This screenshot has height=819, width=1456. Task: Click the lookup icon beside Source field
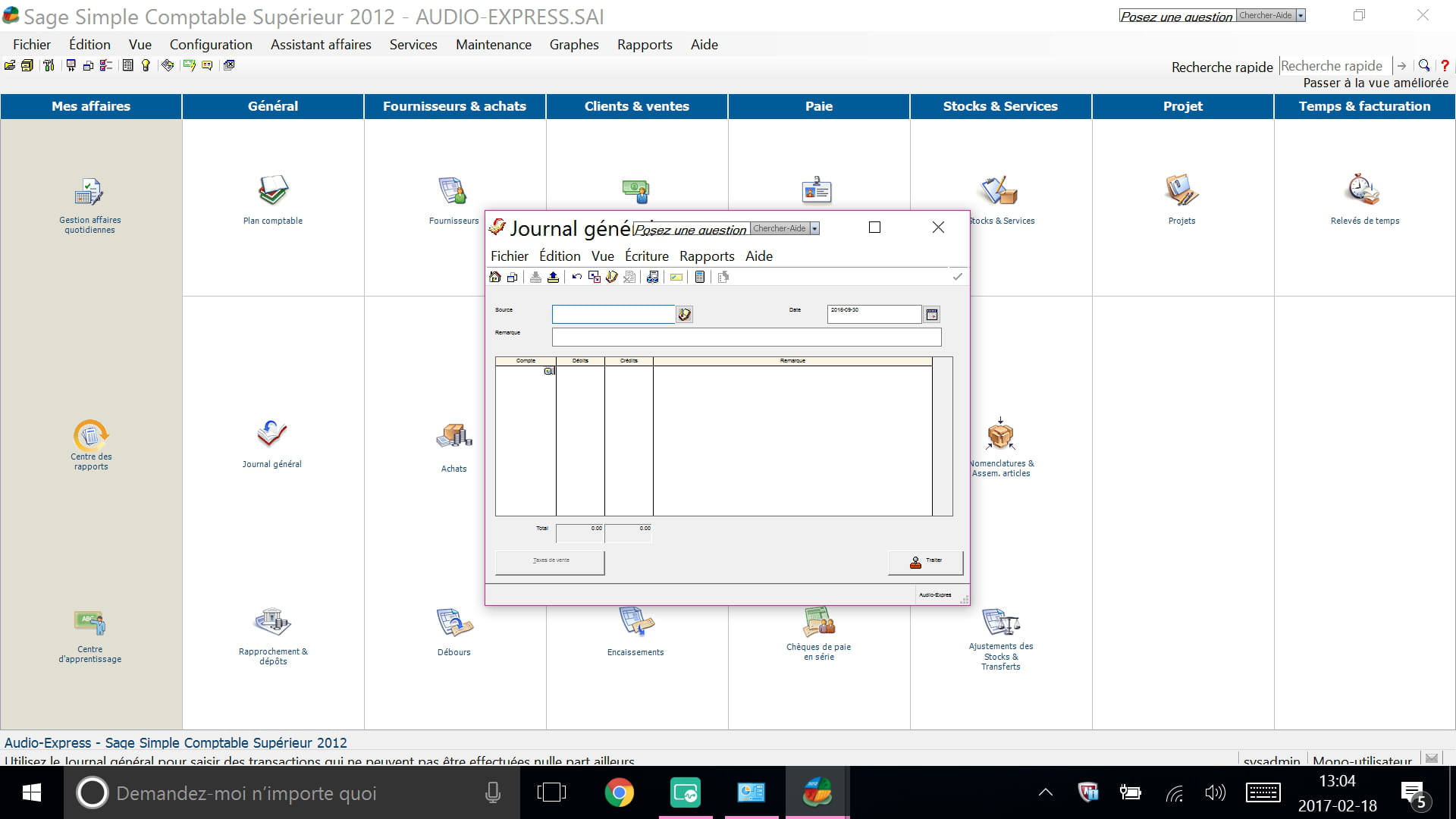click(684, 314)
